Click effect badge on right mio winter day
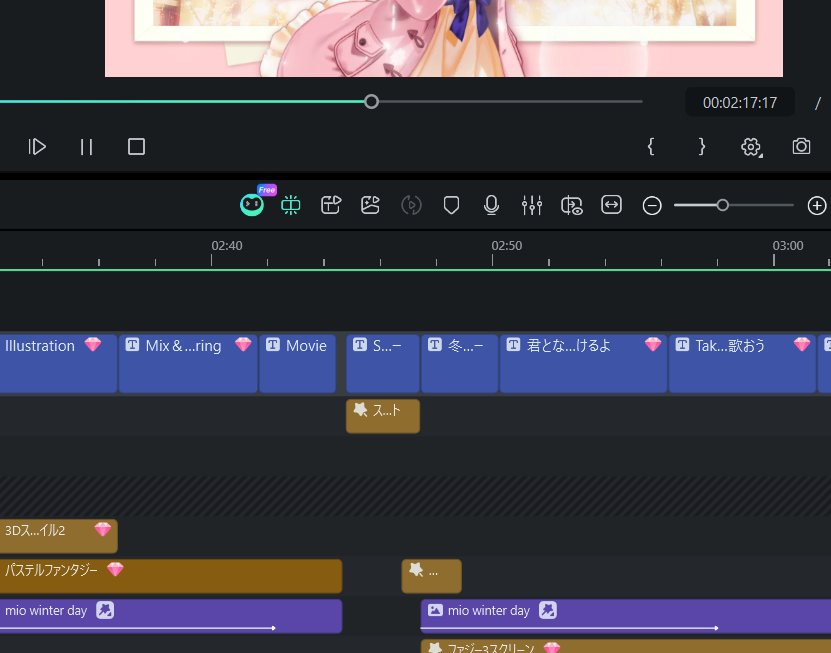This screenshot has height=653, width=831. click(x=548, y=610)
